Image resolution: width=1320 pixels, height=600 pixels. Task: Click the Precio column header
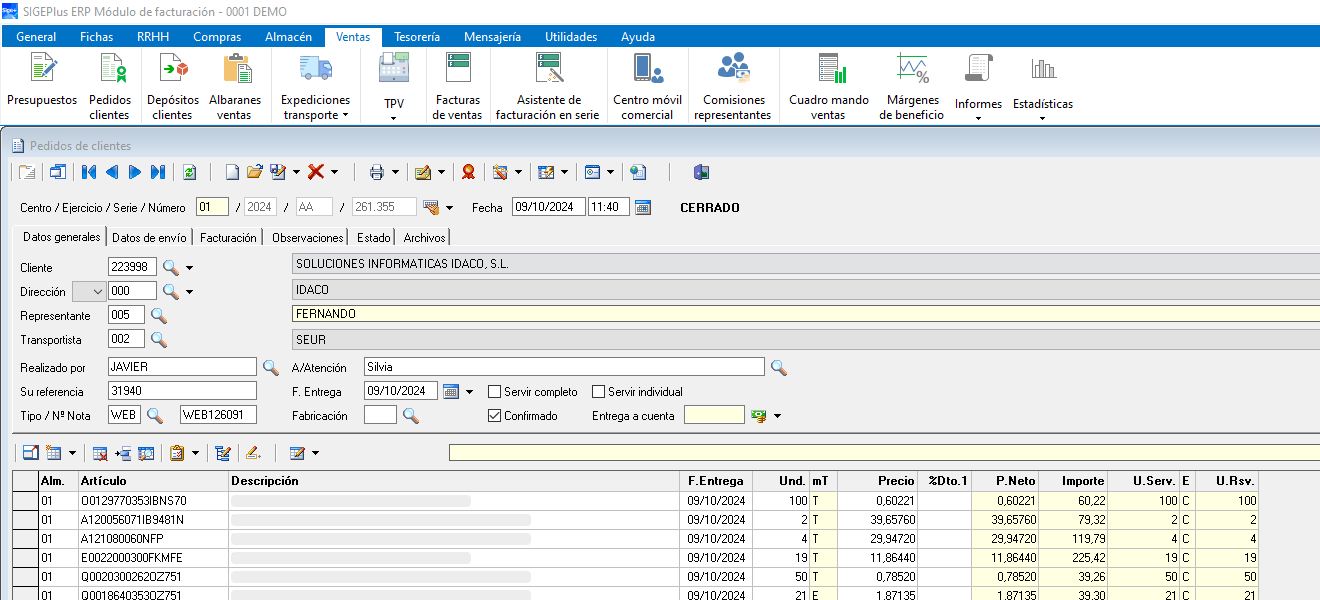pyautogui.click(x=877, y=481)
